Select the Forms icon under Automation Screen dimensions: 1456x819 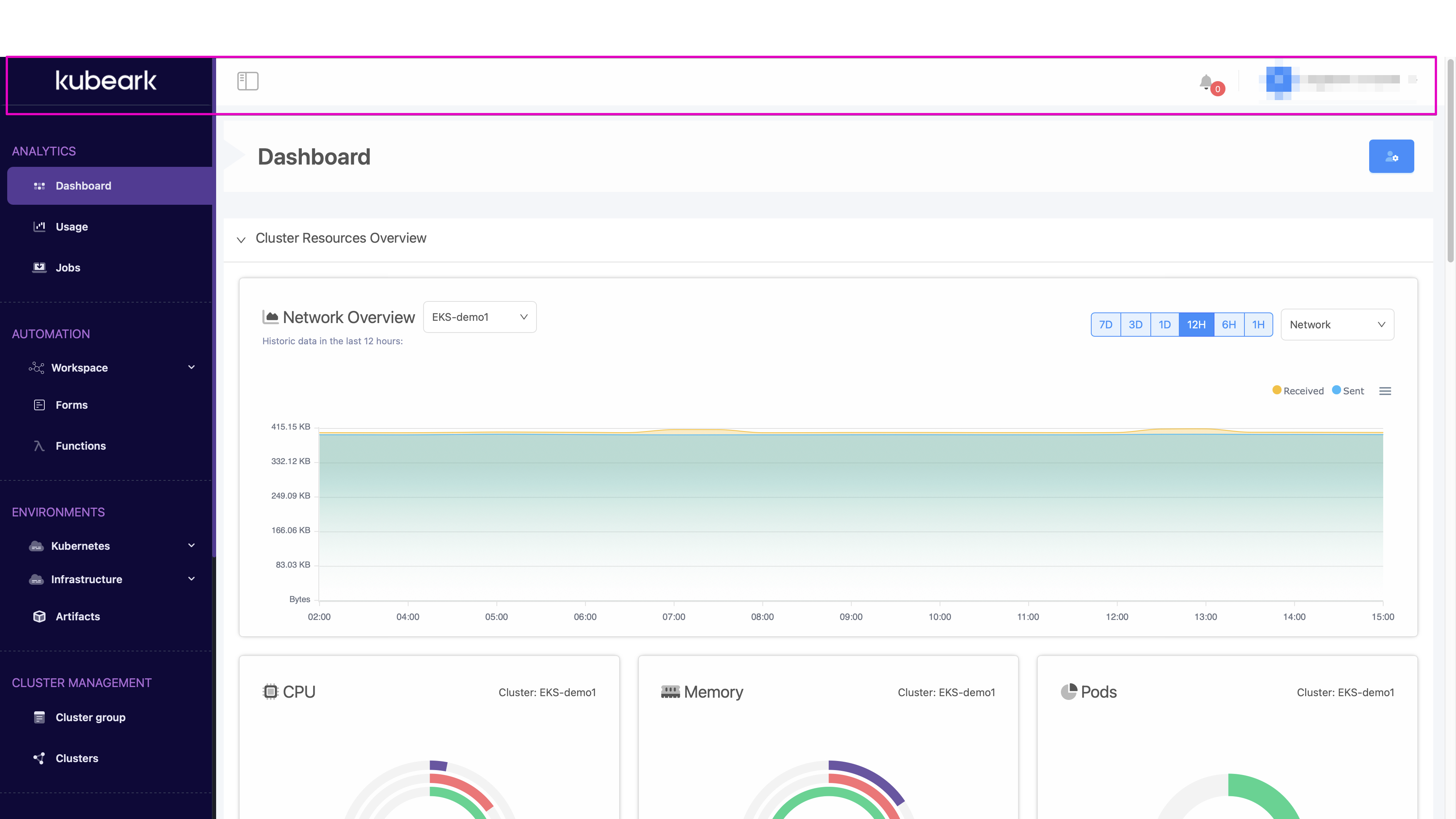[39, 405]
